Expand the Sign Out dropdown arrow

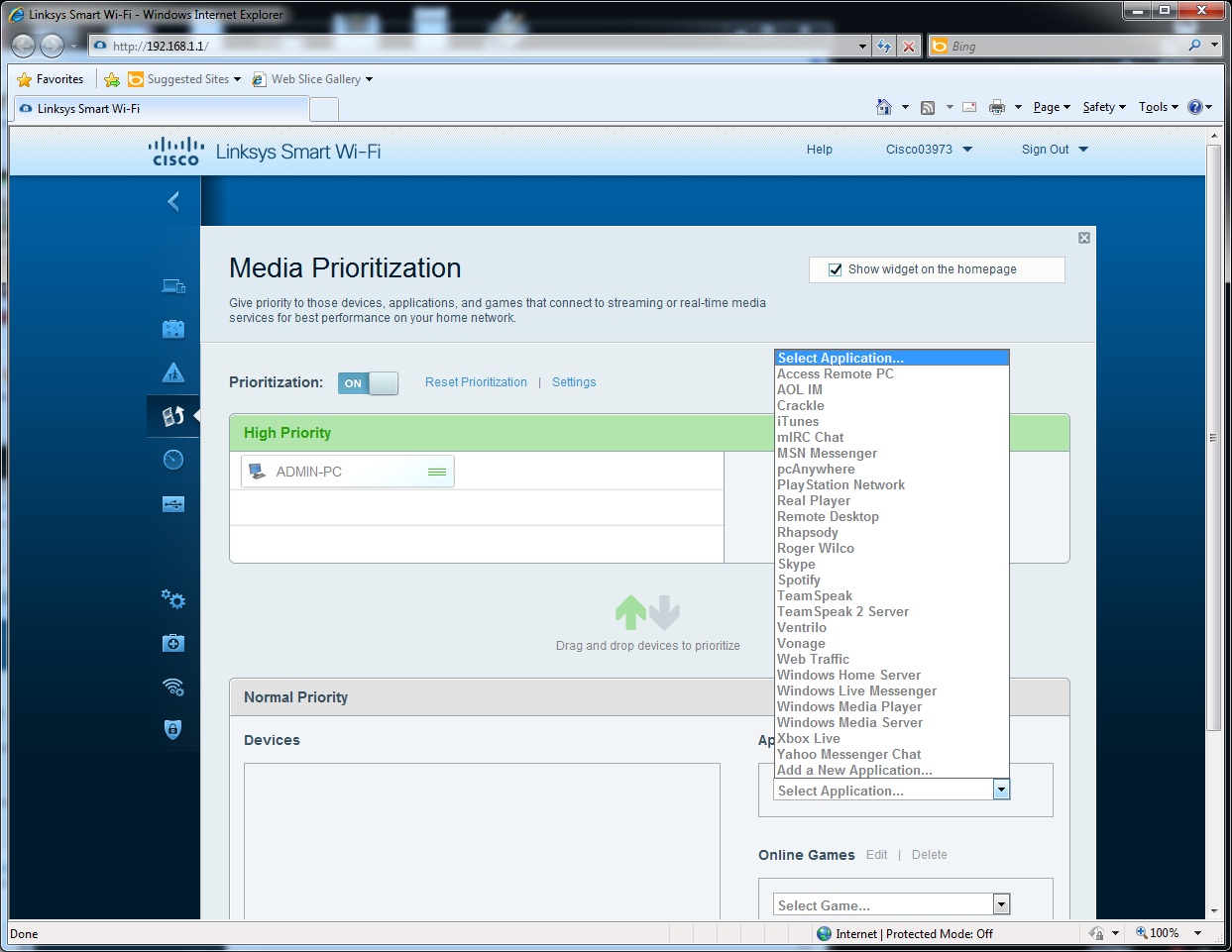point(1083,150)
